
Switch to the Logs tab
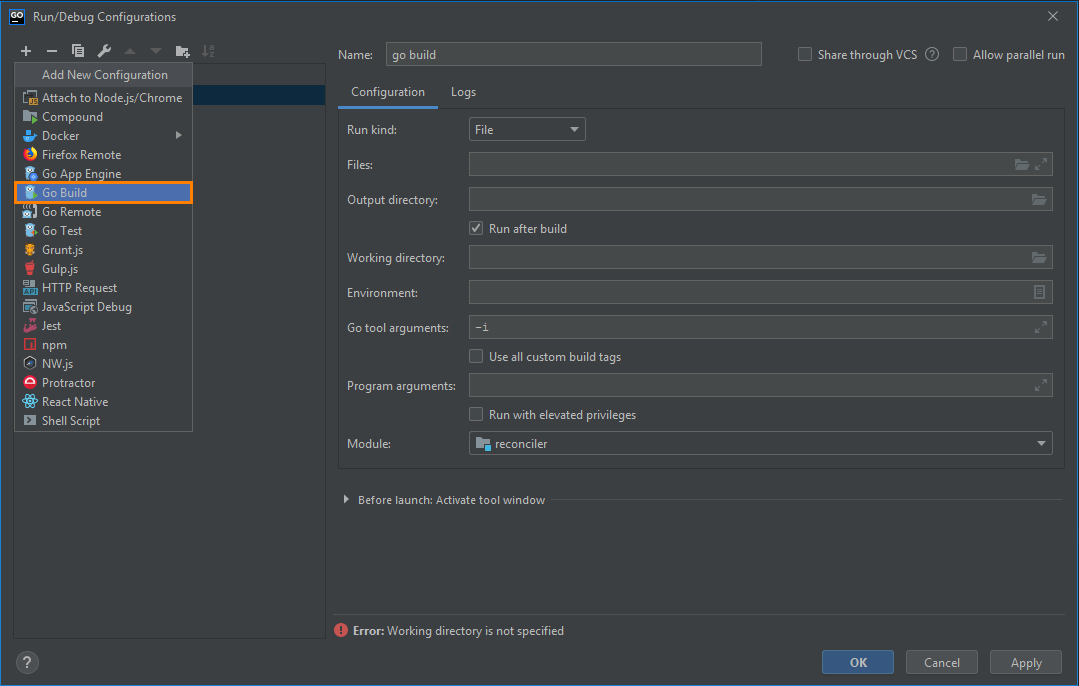(463, 91)
